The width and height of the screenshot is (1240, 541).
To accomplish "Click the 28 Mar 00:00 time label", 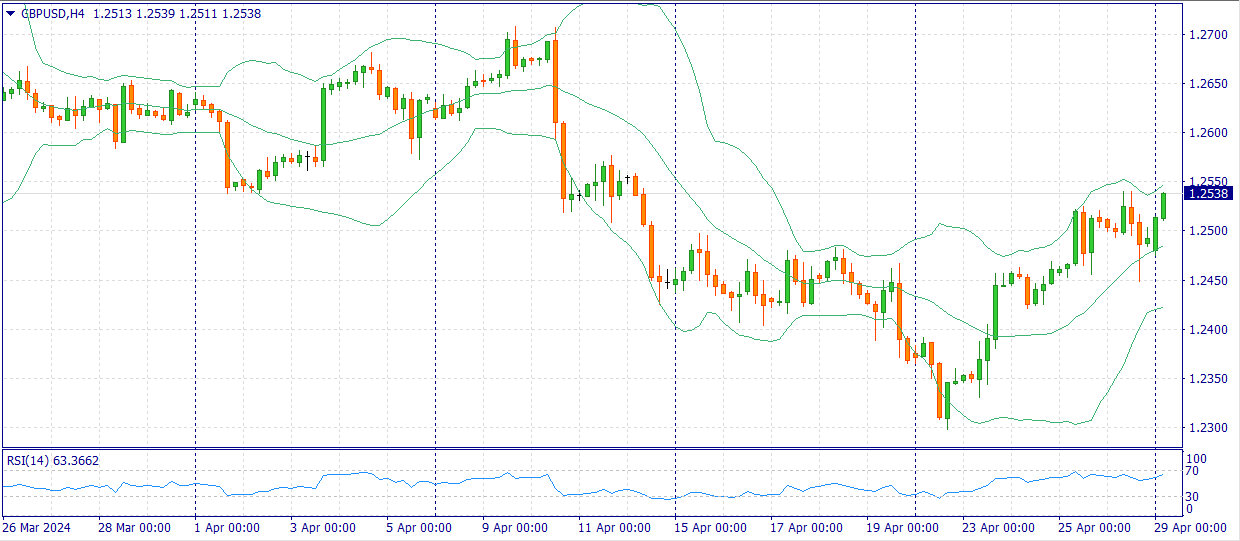I will click(134, 528).
